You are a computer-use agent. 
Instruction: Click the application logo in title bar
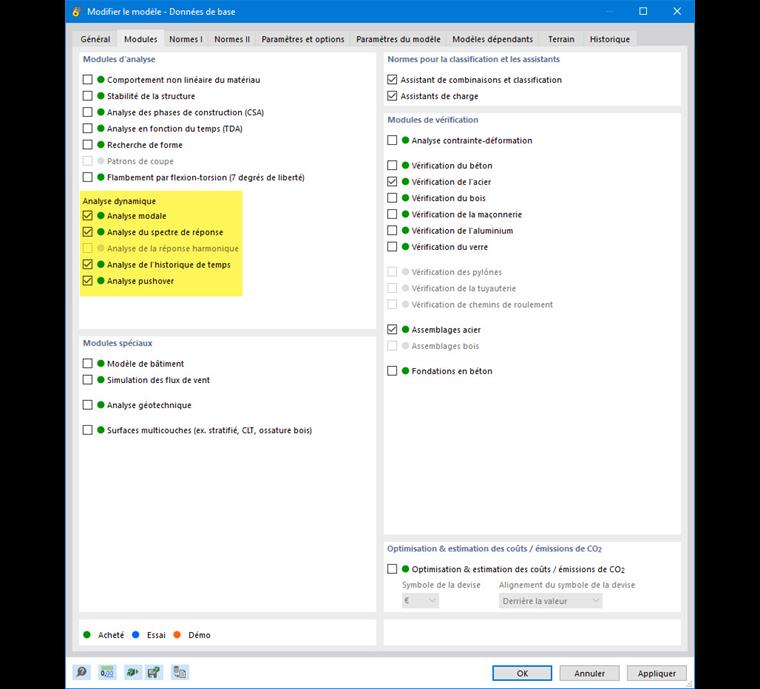(x=76, y=12)
